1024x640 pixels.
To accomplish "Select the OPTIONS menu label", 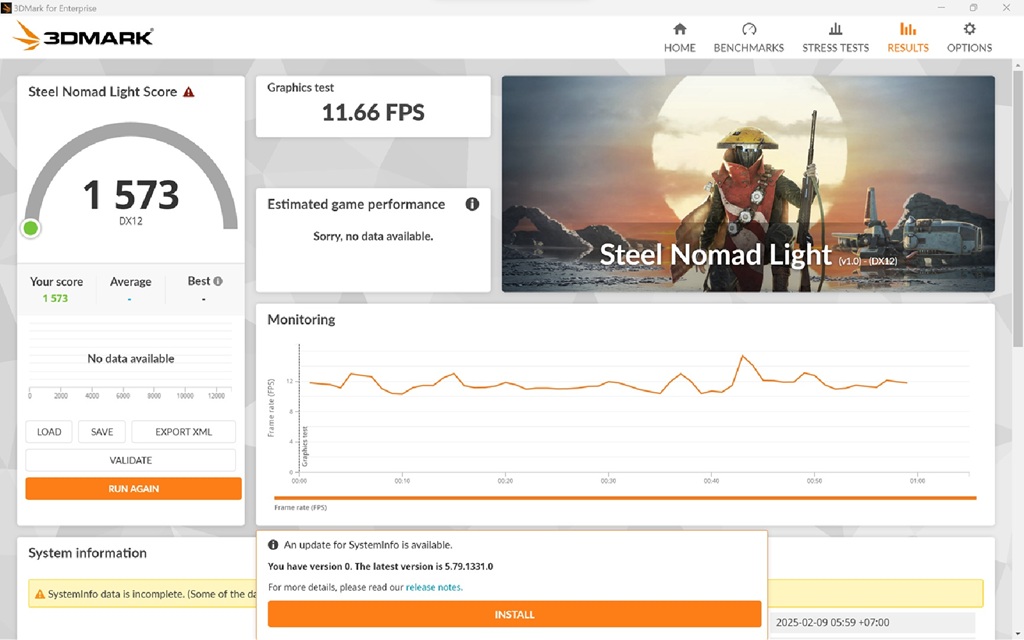I will point(969,48).
